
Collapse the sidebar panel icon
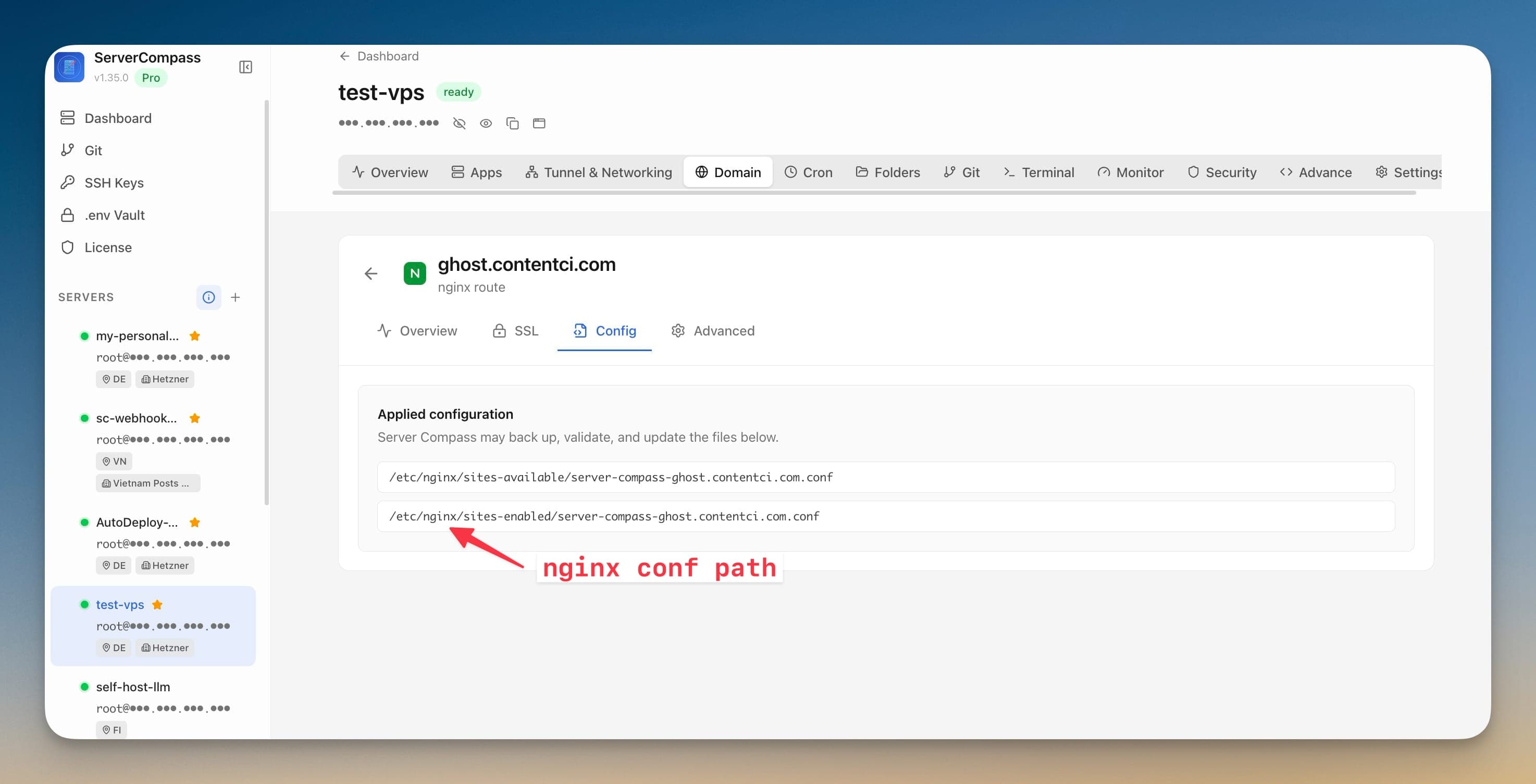tap(245, 67)
